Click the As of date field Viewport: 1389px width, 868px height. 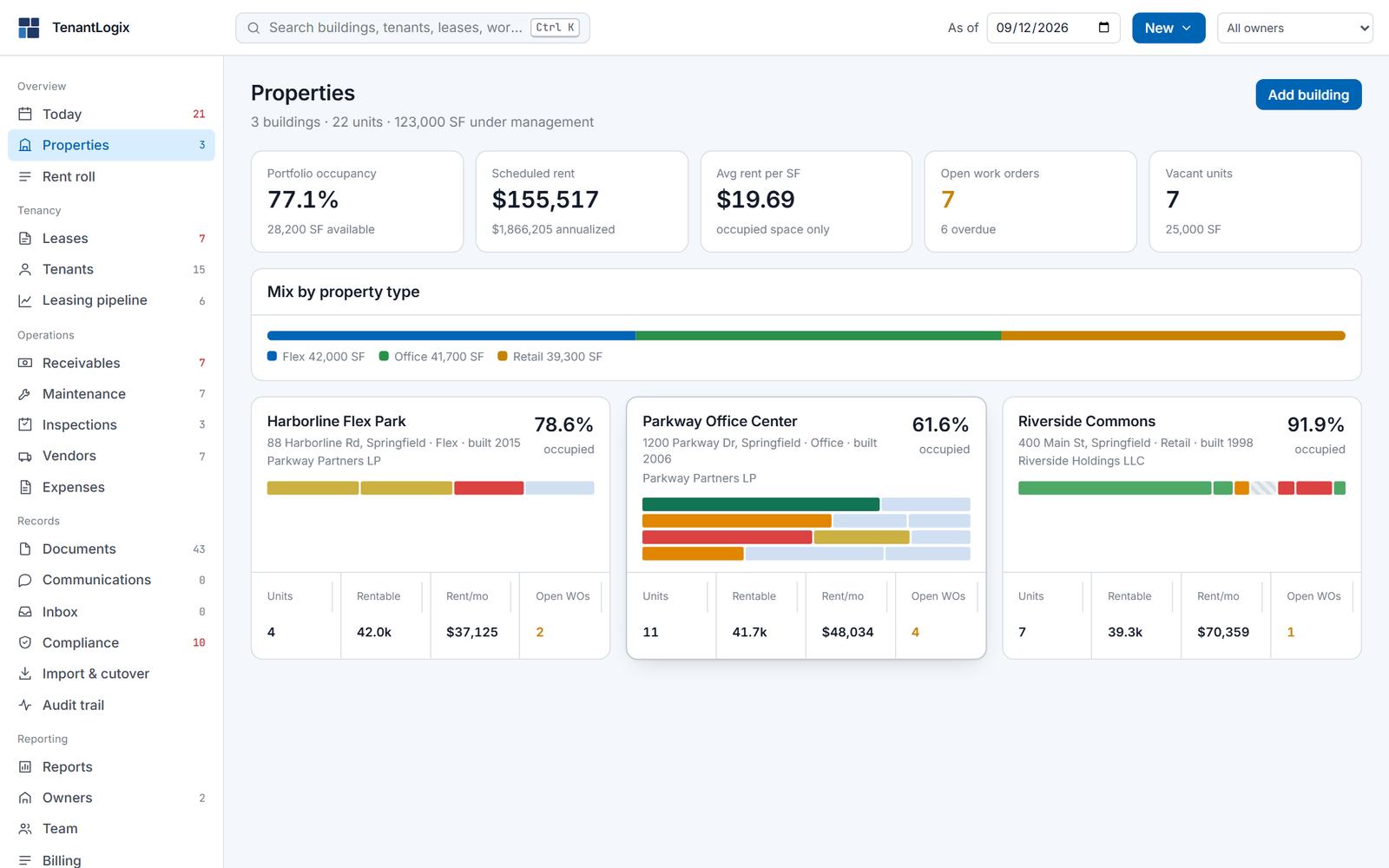click(x=1053, y=28)
